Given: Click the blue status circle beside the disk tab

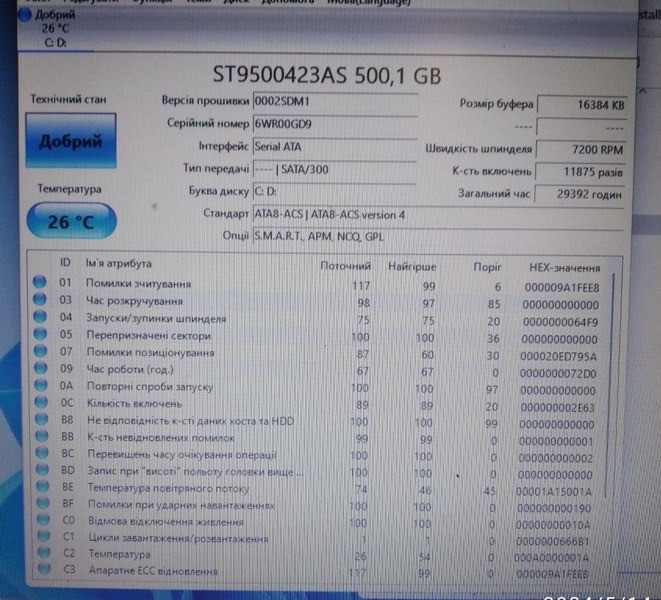Looking at the screenshot, I should 25,14.
